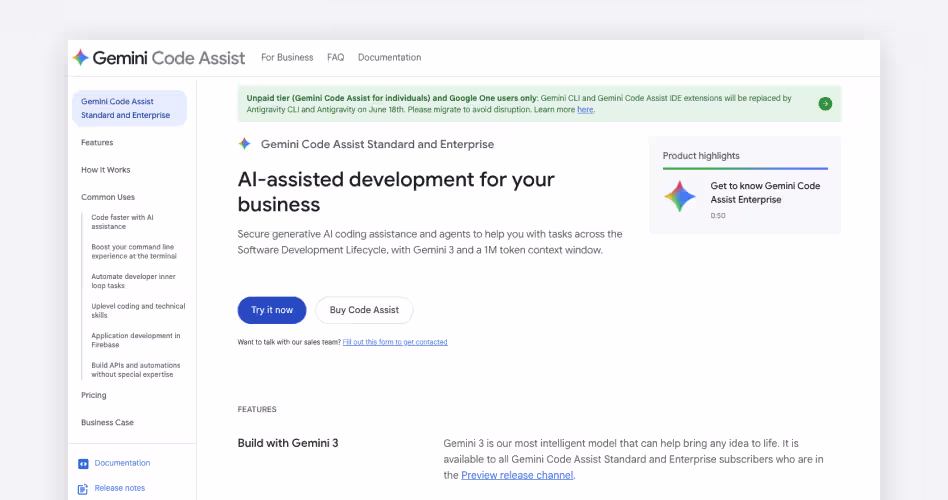948x500 pixels.
Task: Open the Documentation link in sidebar footer
Action: click(x=122, y=463)
